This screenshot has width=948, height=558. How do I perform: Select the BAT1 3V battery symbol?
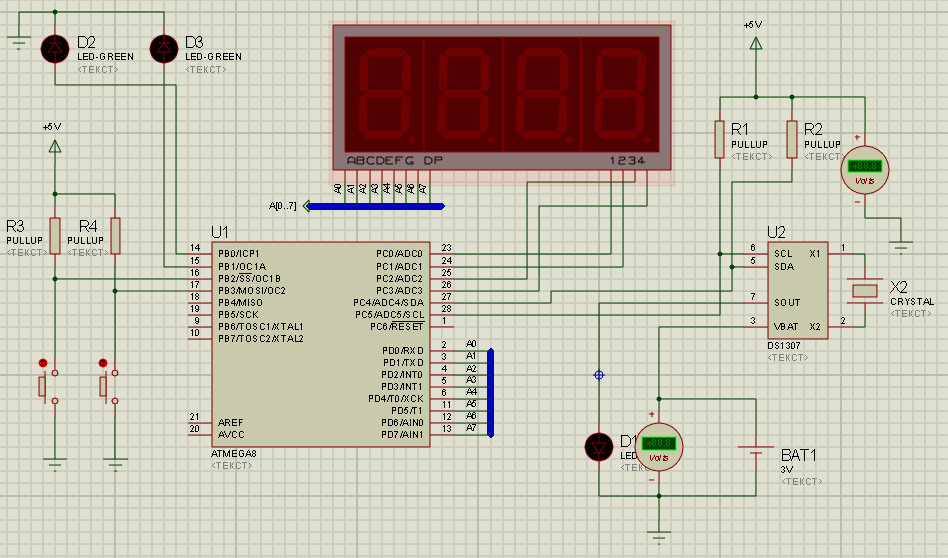pos(756,457)
